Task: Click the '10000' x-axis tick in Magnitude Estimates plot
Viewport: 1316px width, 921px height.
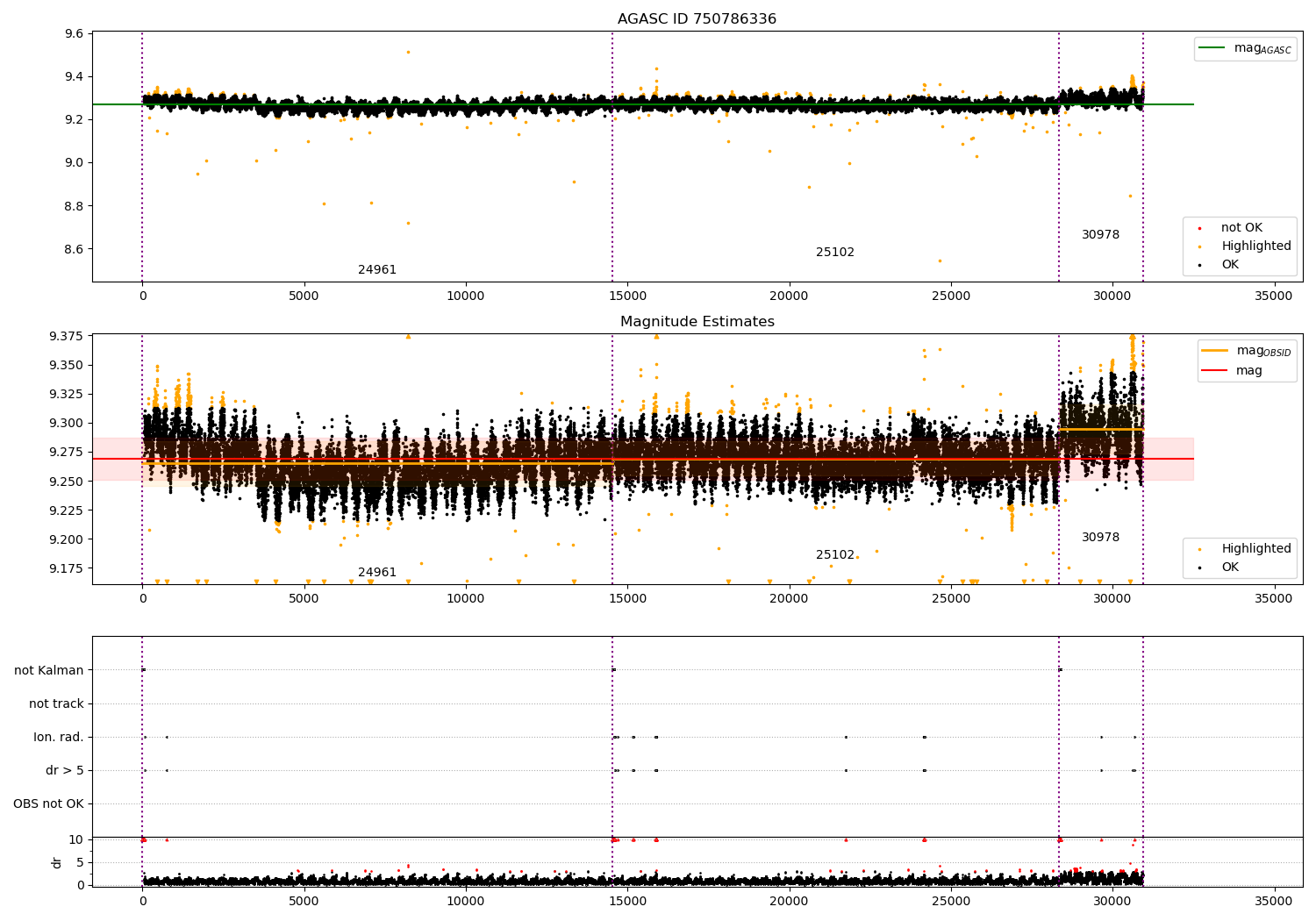Action: (465, 599)
